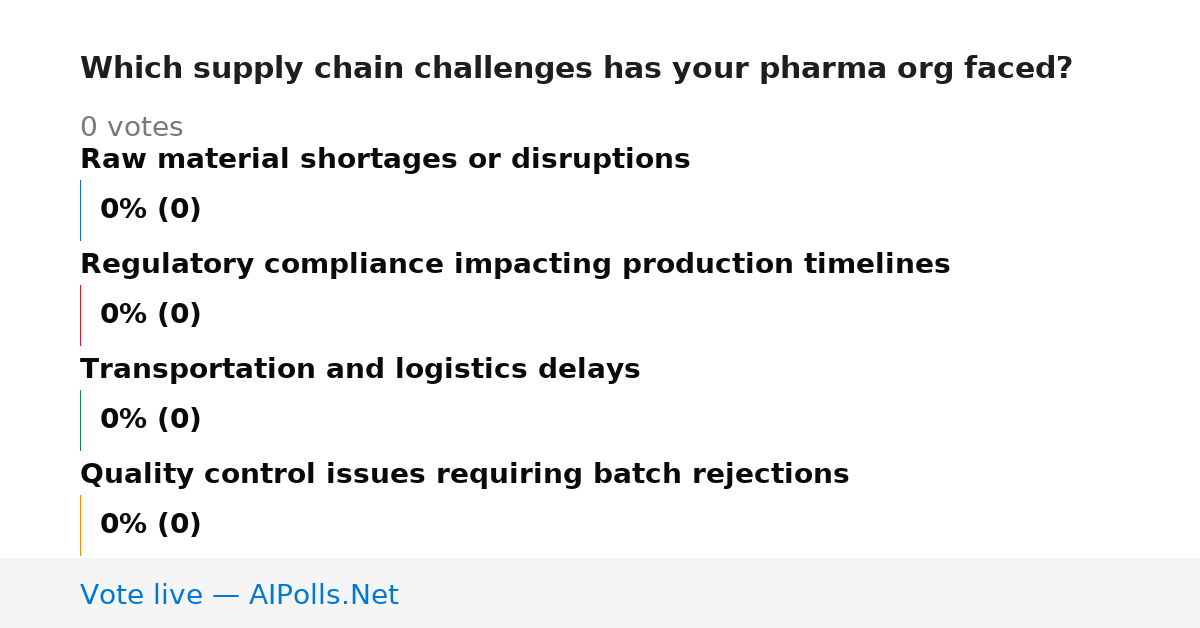Choose Regulatory compliance impacting production timelines option
The image size is (1200, 628).
pyautogui.click(x=515, y=265)
